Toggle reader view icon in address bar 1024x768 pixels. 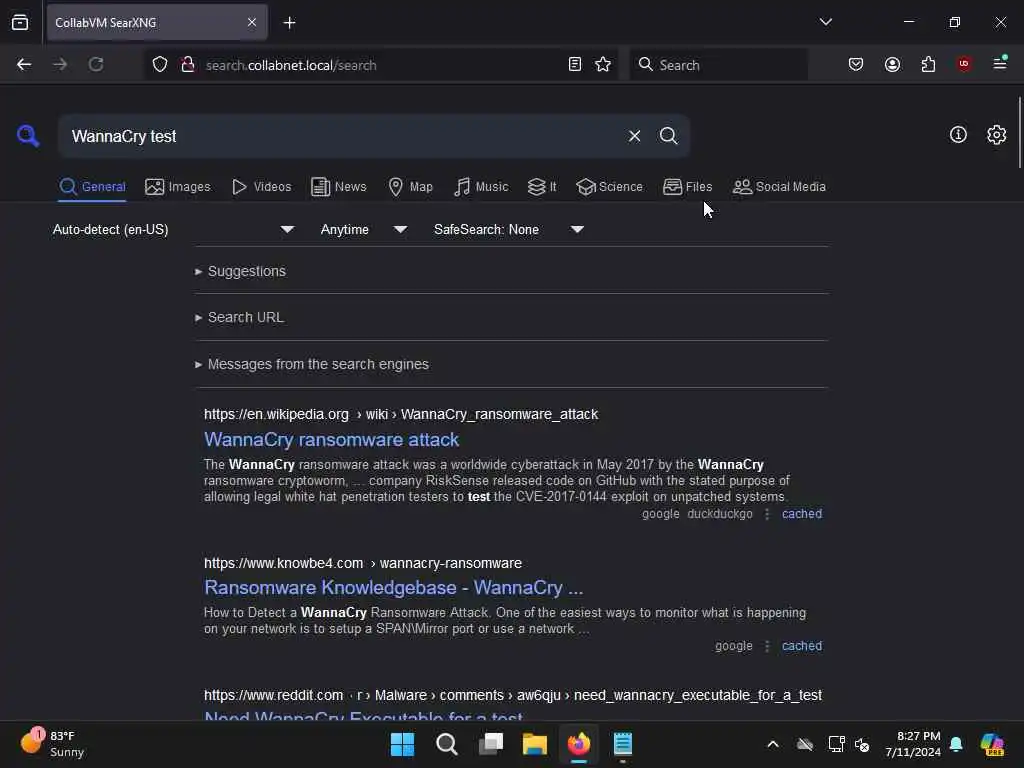pyautogui.click(x=575, y=64)
